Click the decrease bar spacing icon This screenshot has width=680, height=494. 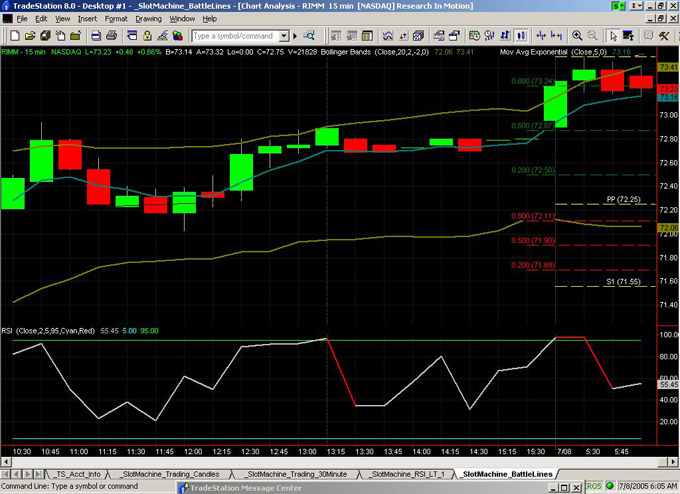tap(541, 36)
